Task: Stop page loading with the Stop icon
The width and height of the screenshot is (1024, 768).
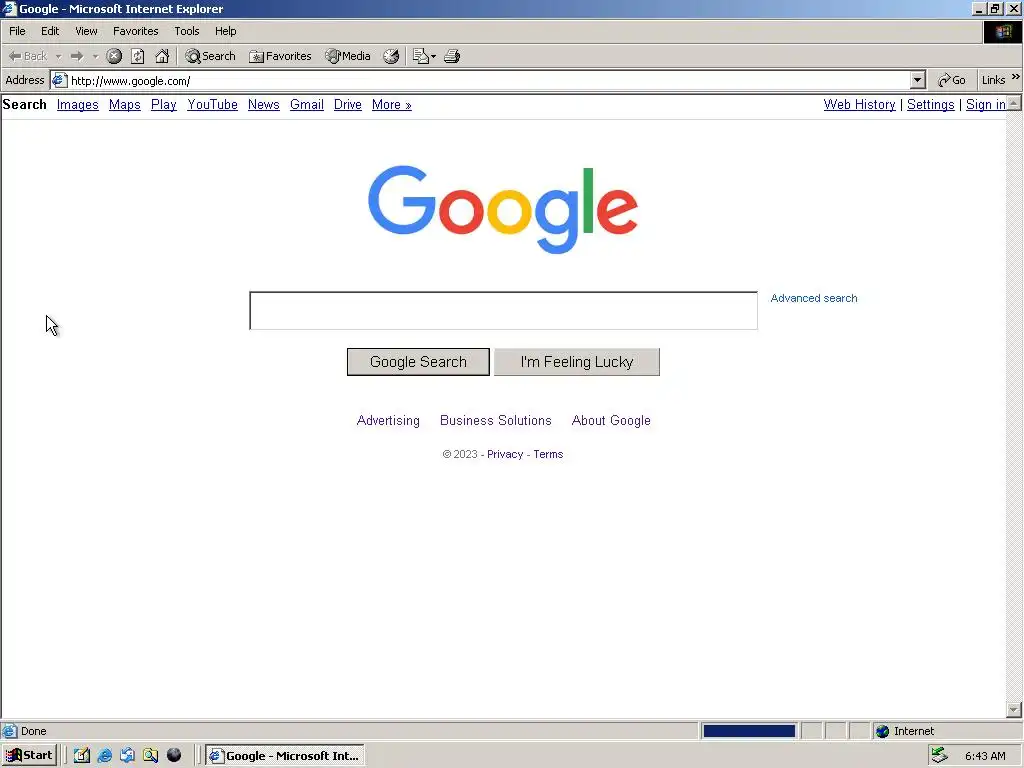Action: pos(114,56)
